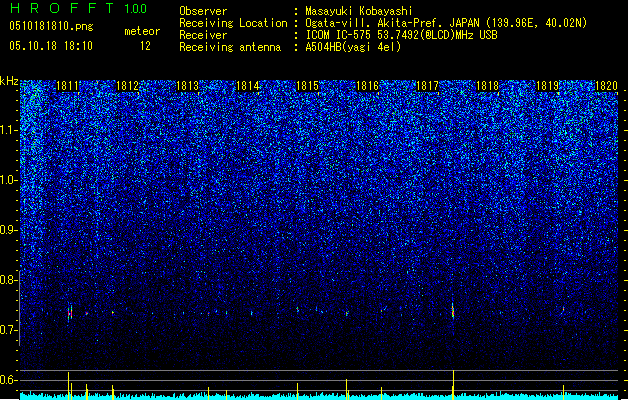Click the 'Receiving antenna' label

[230, 47]
